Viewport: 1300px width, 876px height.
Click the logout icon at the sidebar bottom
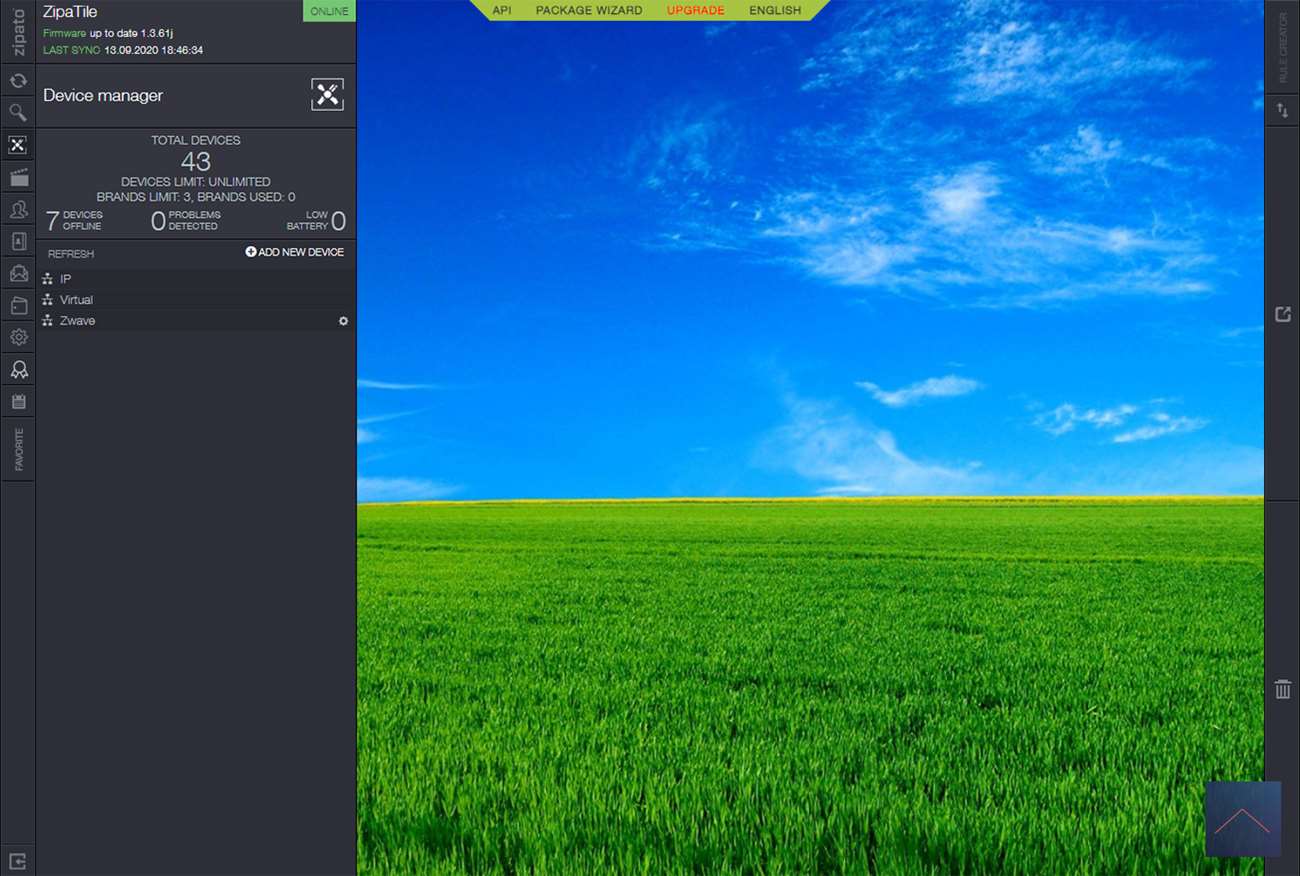click(x=18, y=860)
